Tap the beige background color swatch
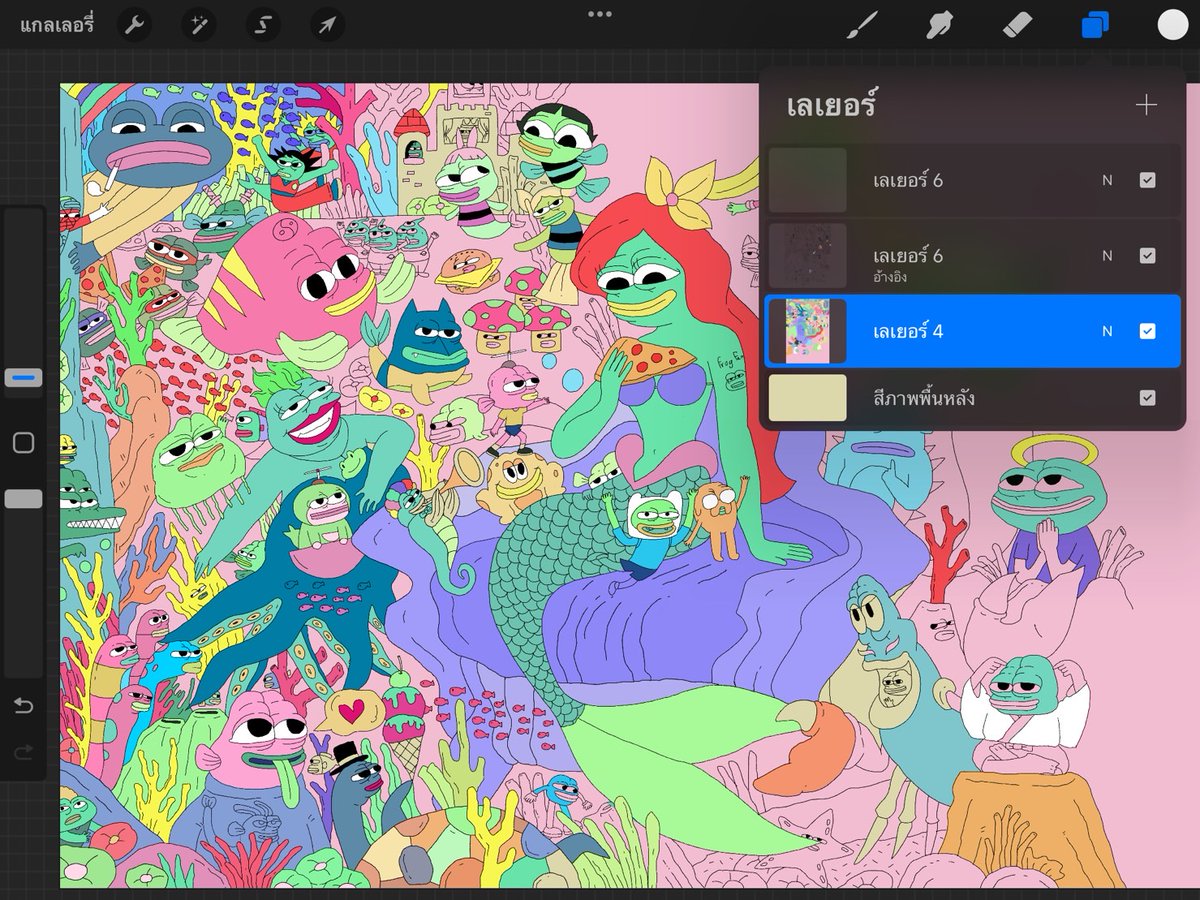Screen dimensions: 1200x900 (808, 398)
